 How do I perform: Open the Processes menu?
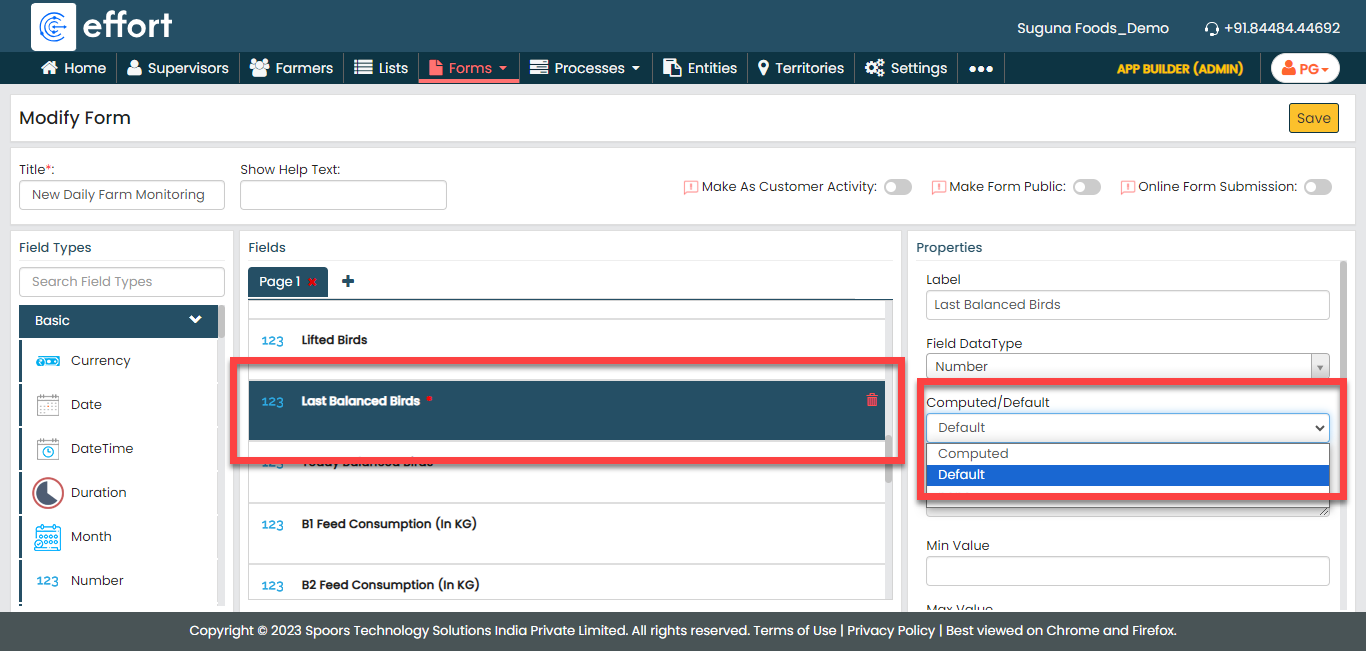pyautogui.click(x=585, y=68)
